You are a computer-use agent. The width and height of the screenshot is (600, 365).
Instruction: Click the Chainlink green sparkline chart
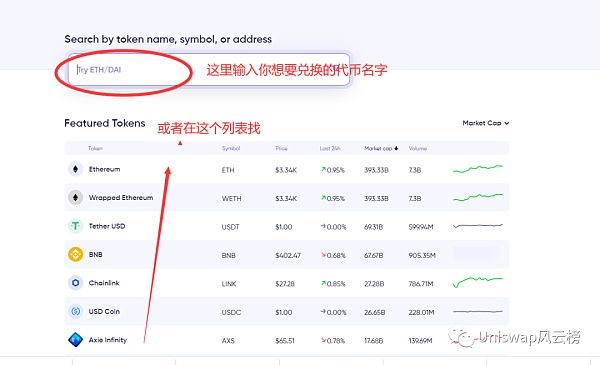pos(478,282)
